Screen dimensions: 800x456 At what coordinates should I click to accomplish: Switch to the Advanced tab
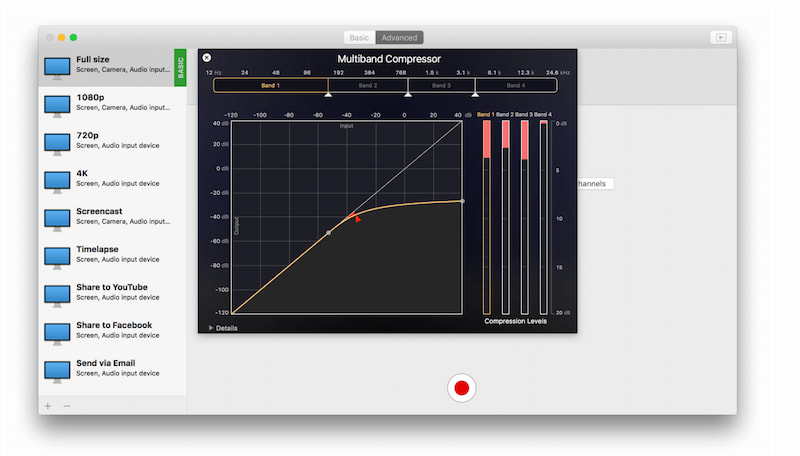(400, 38)
